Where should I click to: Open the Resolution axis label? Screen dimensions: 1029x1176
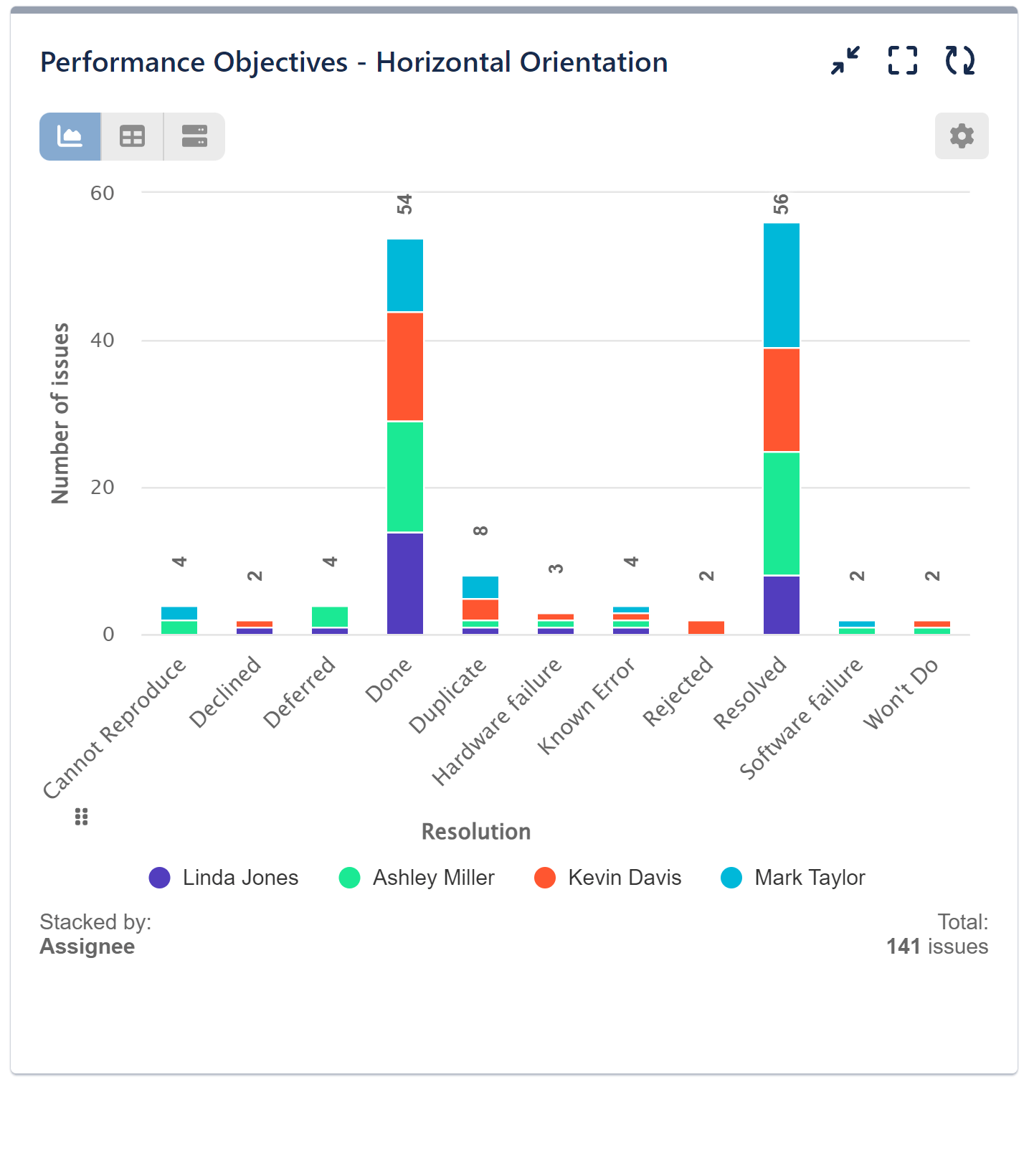pyautogui.click(x=475, y=831)
